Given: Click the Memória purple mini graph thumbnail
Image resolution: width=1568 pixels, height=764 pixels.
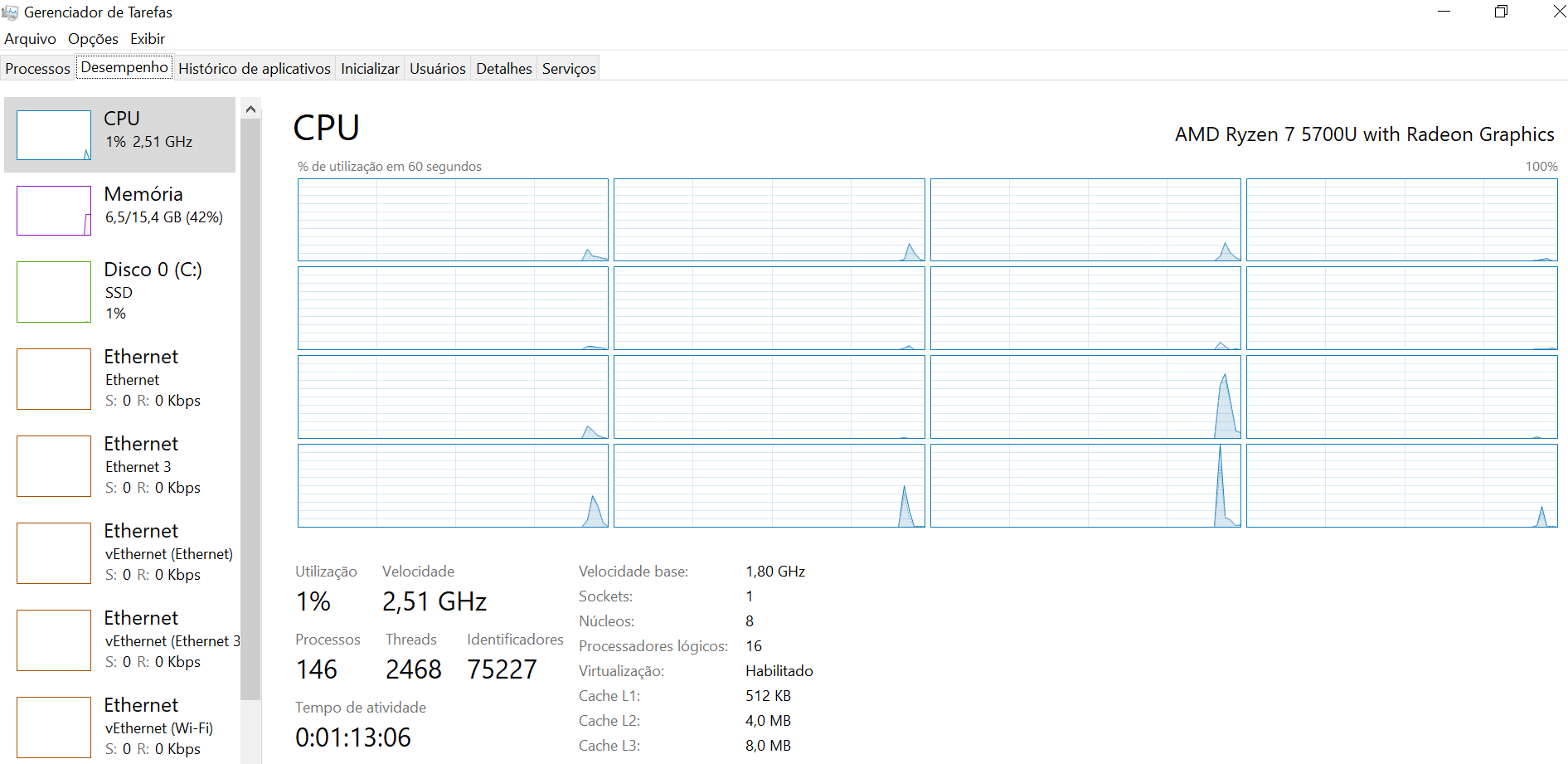Looking at the screenshot, I should 54,211.
